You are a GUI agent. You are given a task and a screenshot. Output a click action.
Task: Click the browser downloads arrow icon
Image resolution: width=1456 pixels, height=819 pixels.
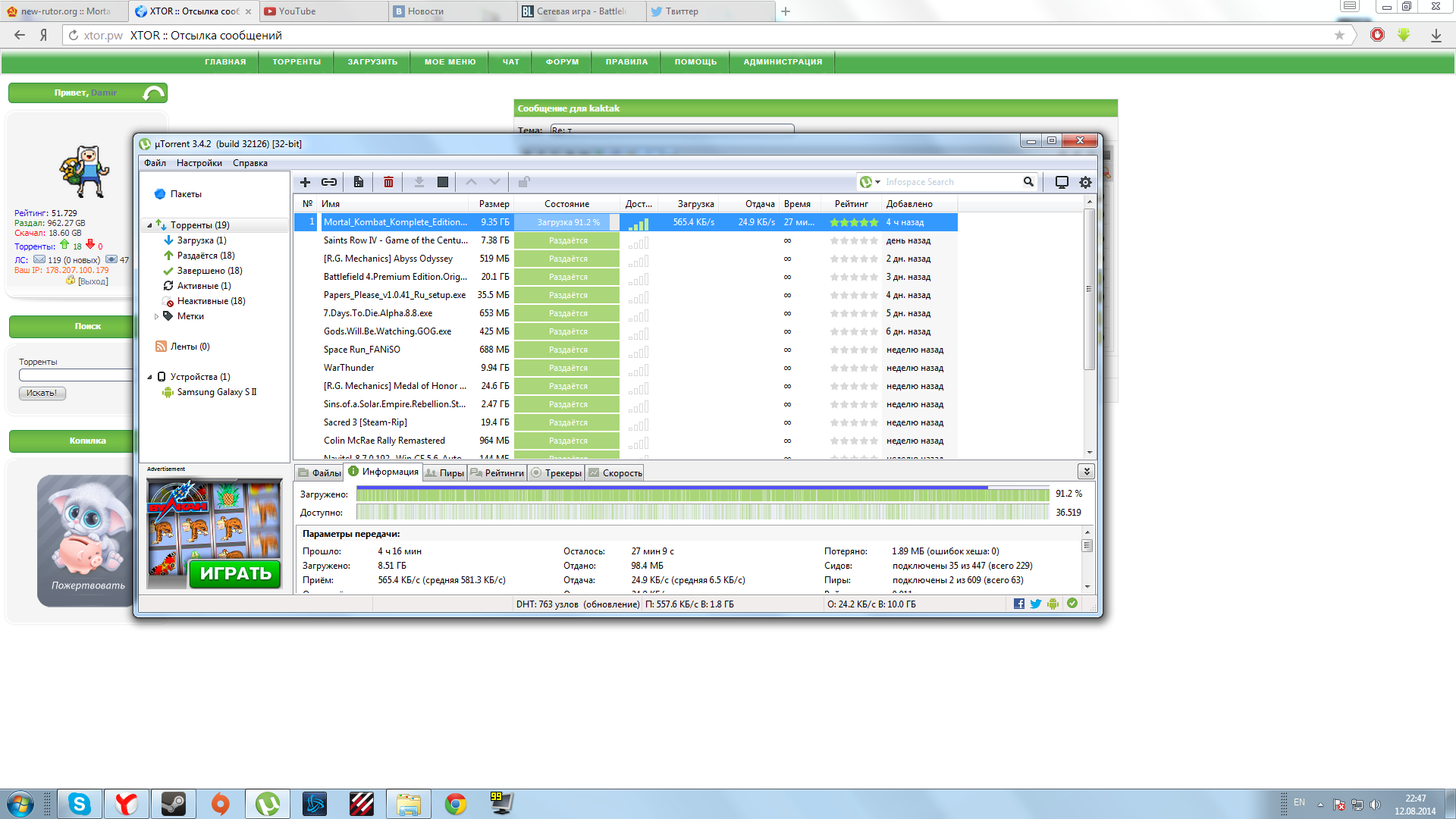click(x=1436, y=35)
